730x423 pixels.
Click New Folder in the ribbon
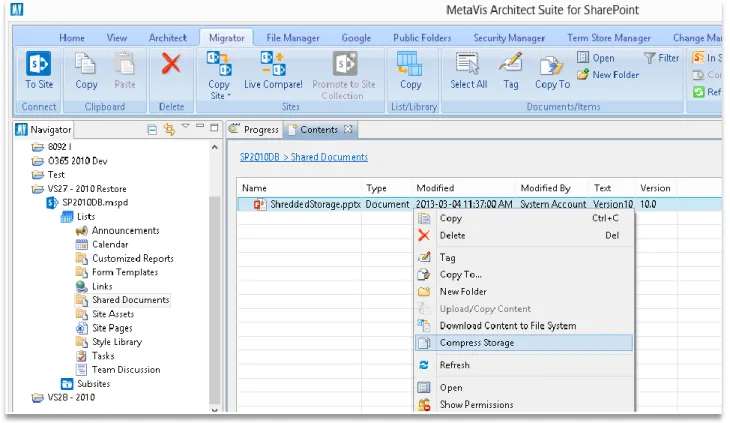coord(608,74)
